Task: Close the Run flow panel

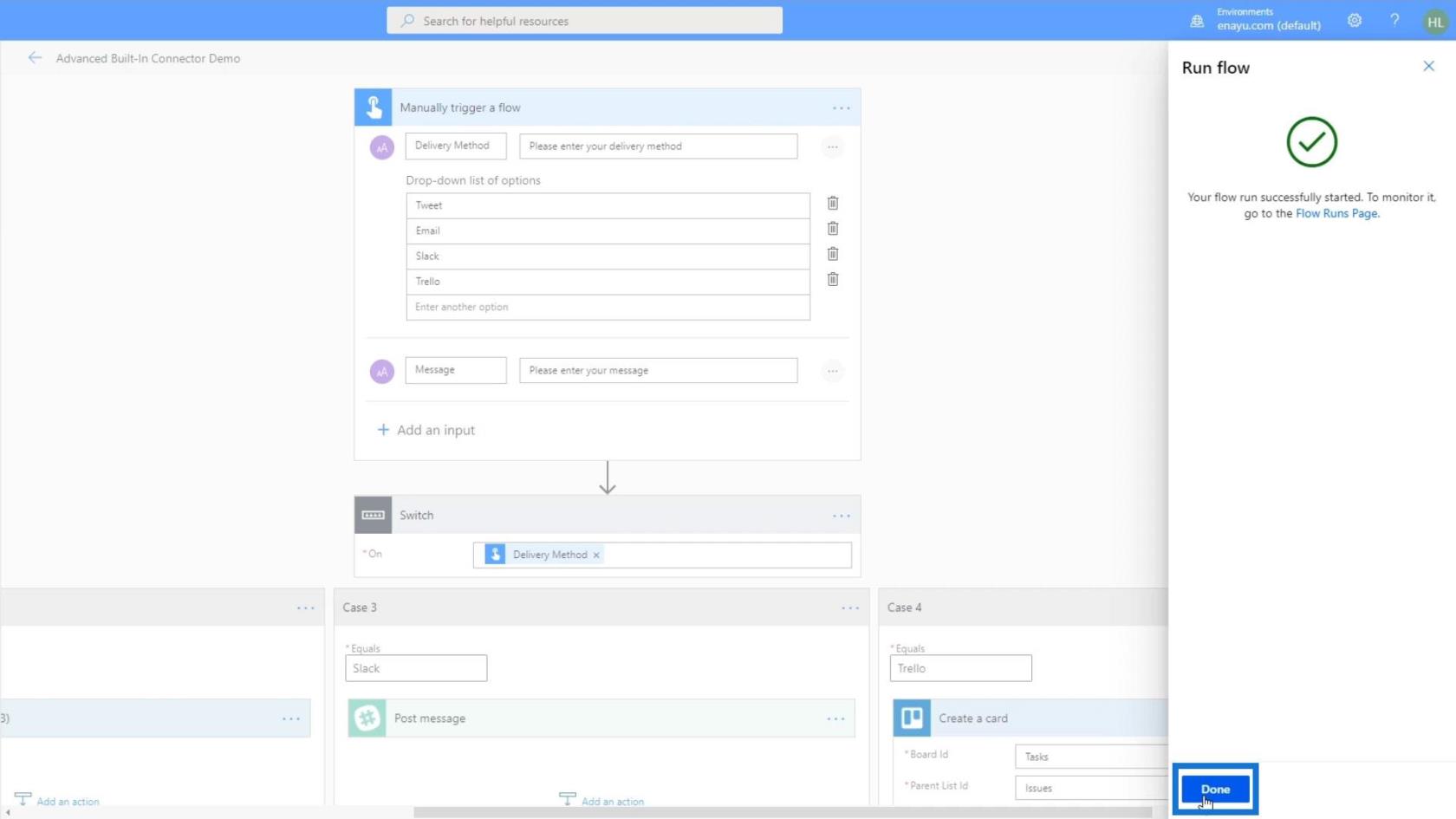Action: (1428, 66)
